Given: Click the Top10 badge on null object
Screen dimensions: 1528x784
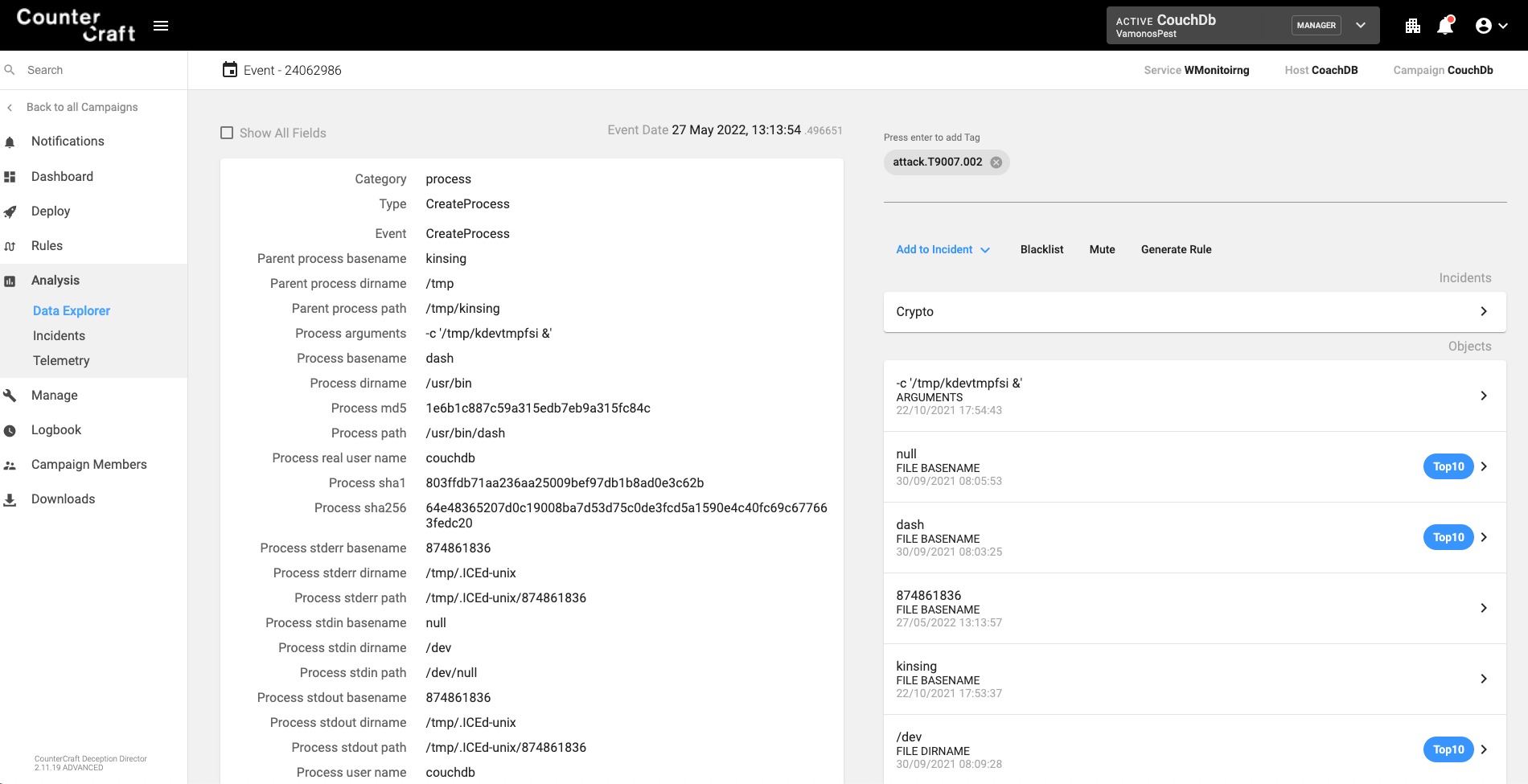Looking at the screenshot, I should [1448, 466].
